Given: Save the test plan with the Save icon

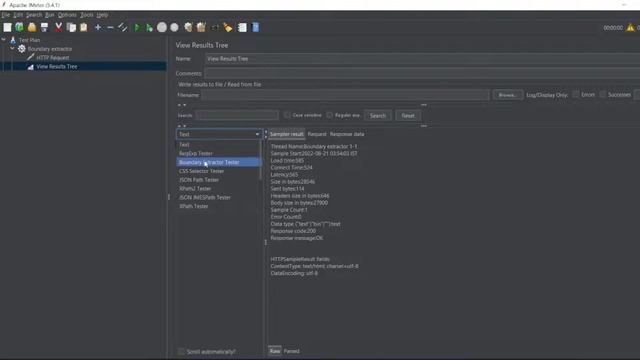Looking at the screenshot, I should pyautogui.click(x=44, y=27).
